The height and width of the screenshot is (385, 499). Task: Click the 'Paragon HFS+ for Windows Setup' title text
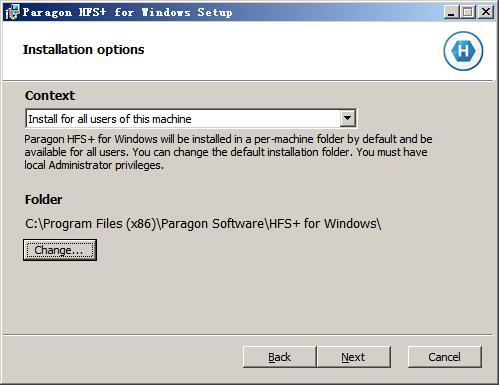click(x=127, y=12)
